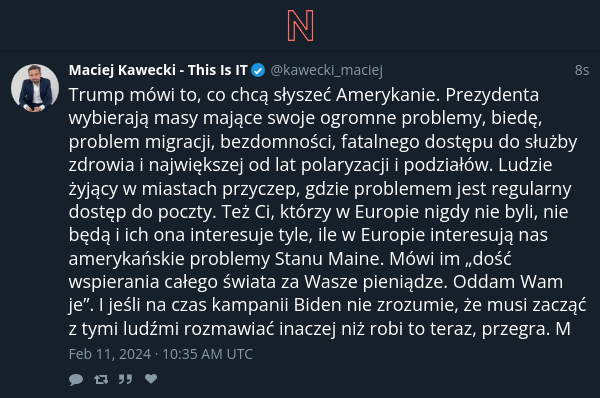The height and width of the screenshot is (398, 600).
Task: Open Maciej Kawecki's profile avatar photo
Action: click(35, 88)
